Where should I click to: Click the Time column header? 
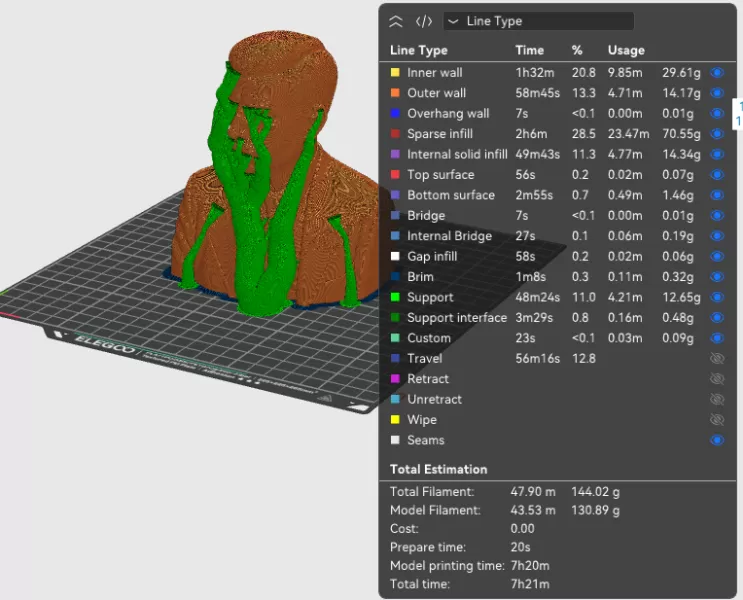tap(529, 50)
